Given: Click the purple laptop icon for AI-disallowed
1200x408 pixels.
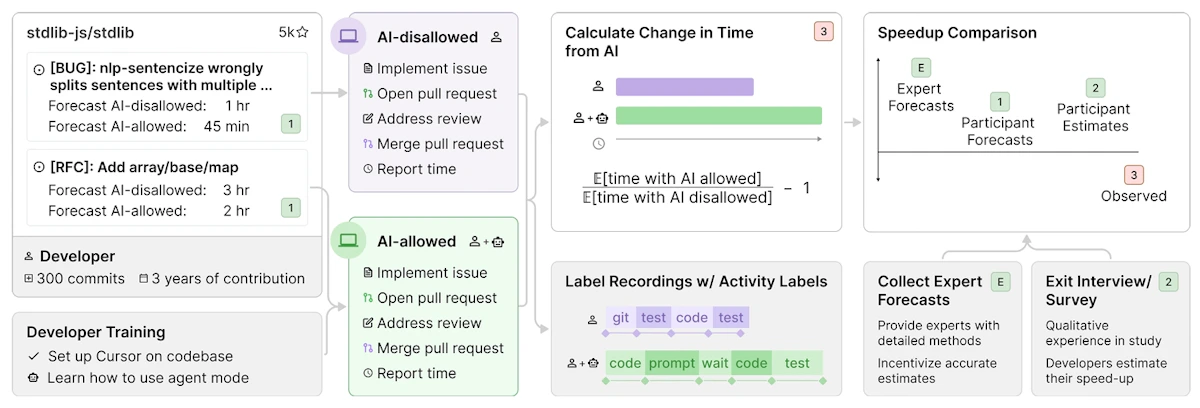Looking at the screenshot, I should pyautogui.click(x=348, y=36).
